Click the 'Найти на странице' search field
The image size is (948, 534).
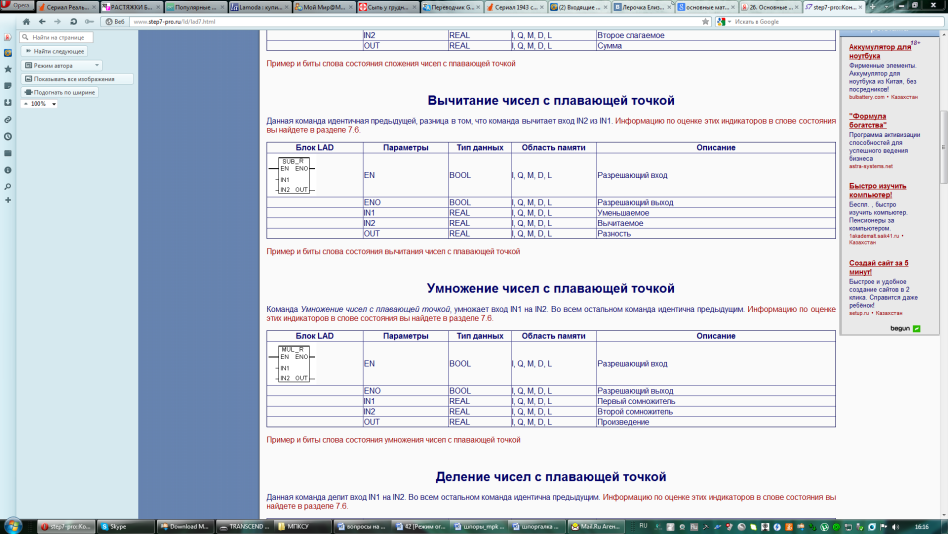tap(56, 37)
